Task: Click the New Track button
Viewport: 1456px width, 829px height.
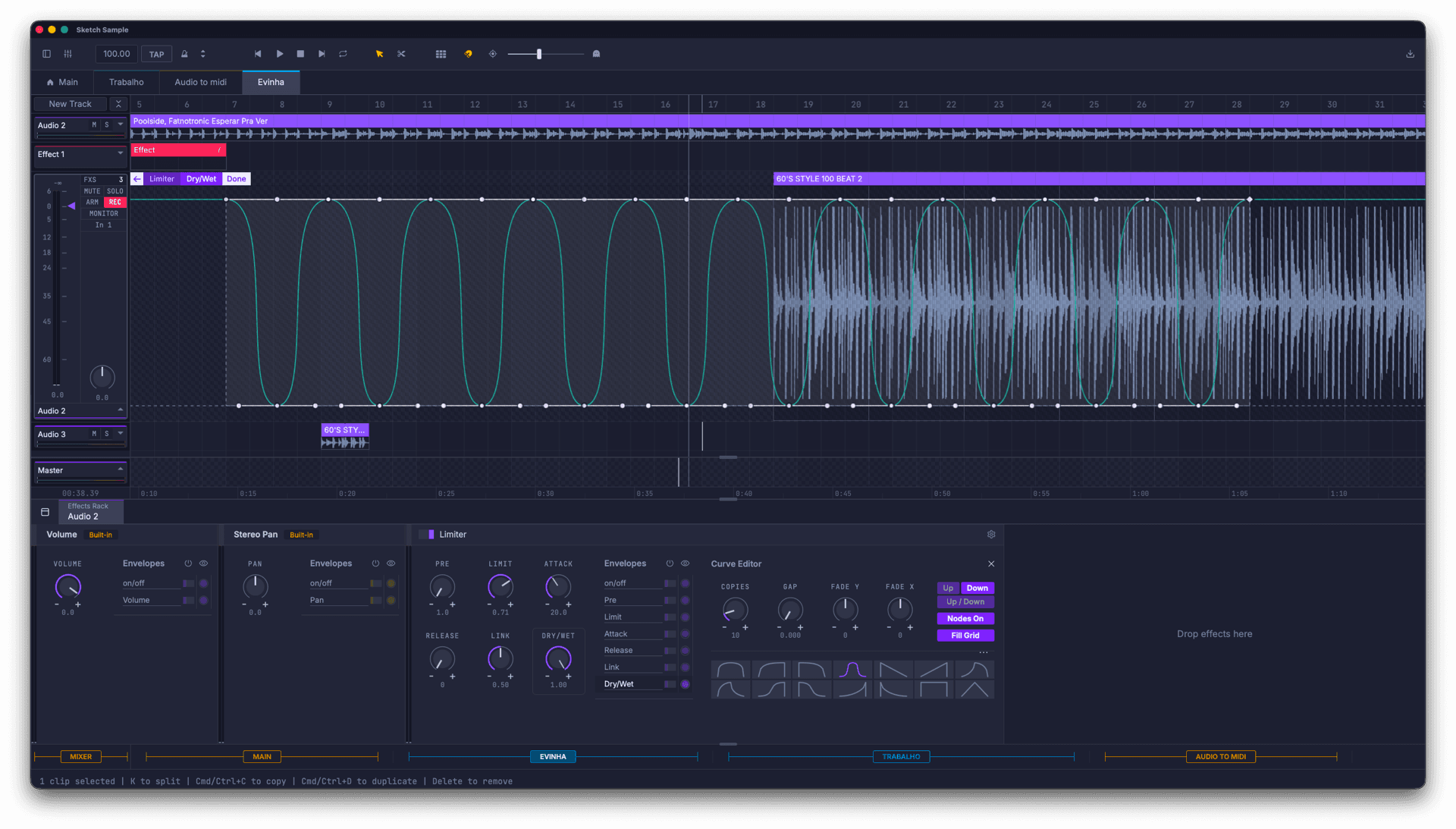Action: 70,104
